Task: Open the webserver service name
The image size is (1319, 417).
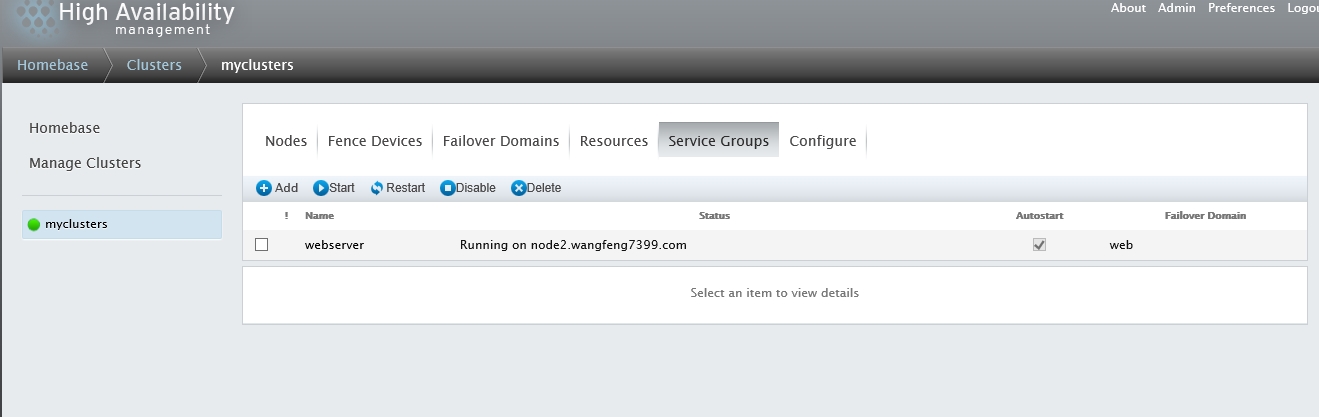Action: point(334,245)
